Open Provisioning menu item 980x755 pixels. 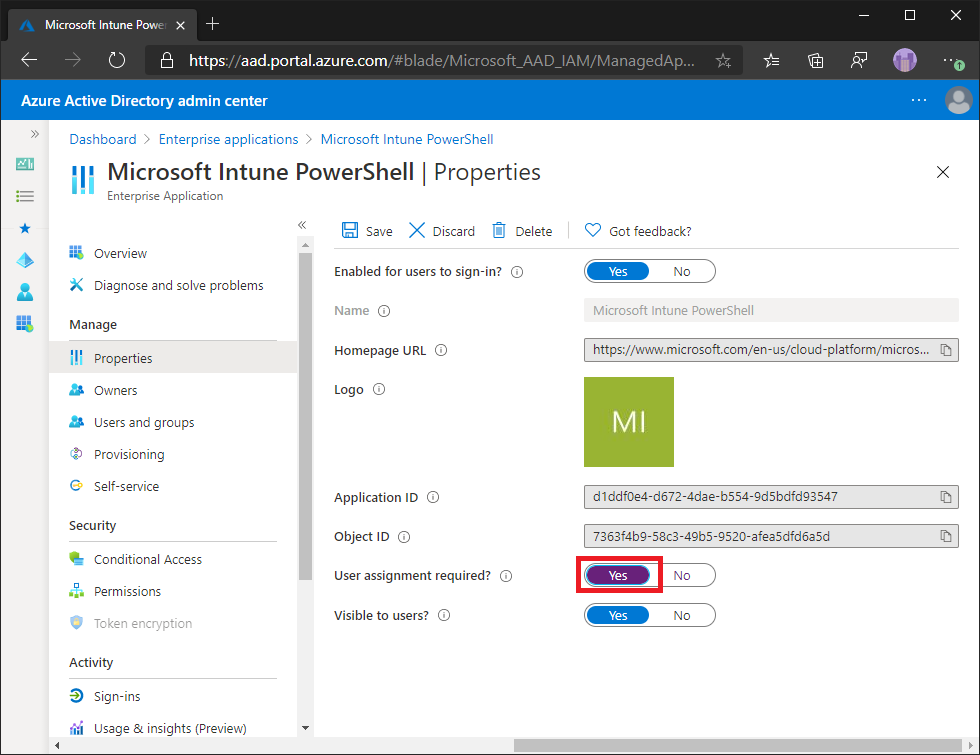(173, 454)
